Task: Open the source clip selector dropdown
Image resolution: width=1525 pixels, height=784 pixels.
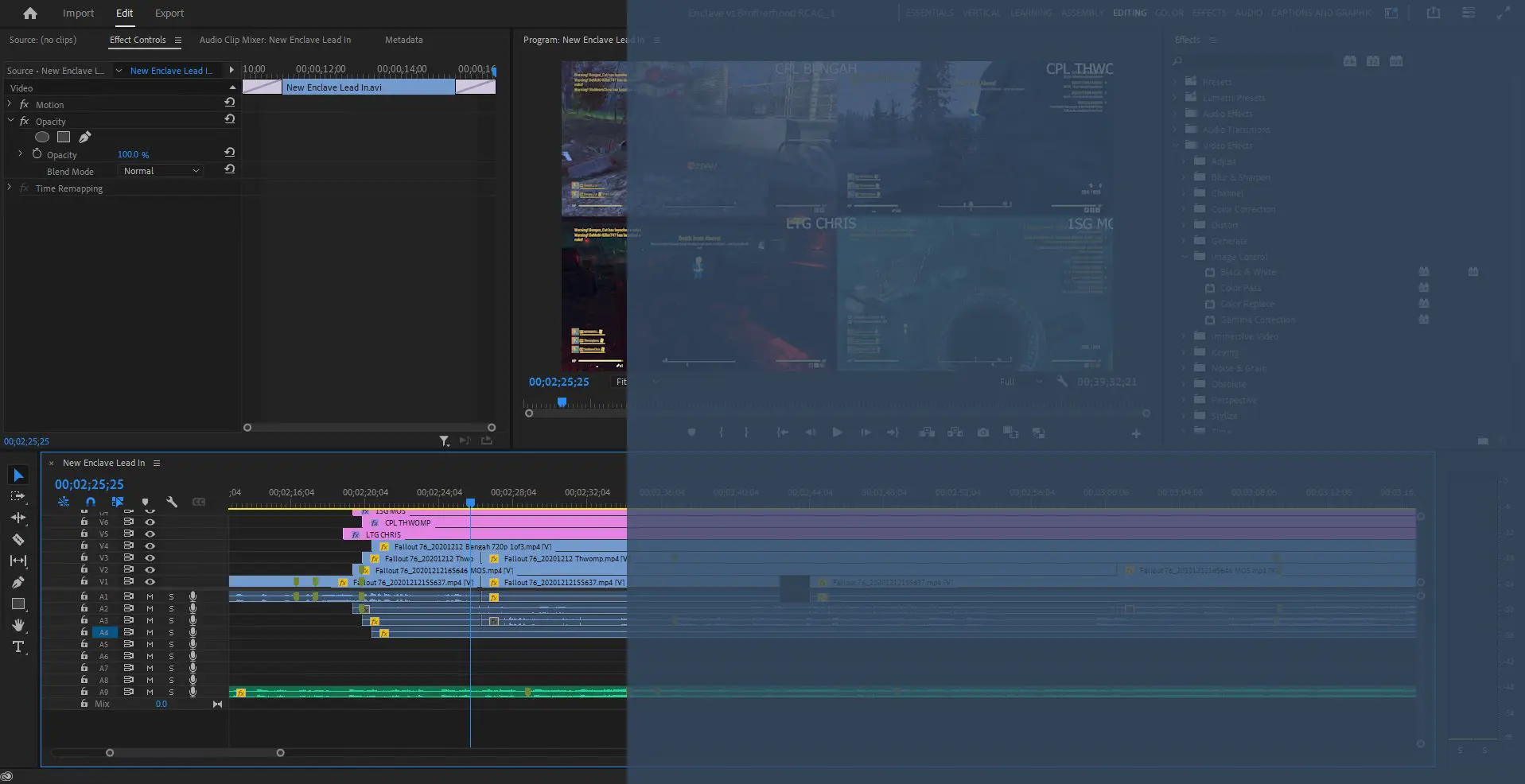Action: pos(119,71)
